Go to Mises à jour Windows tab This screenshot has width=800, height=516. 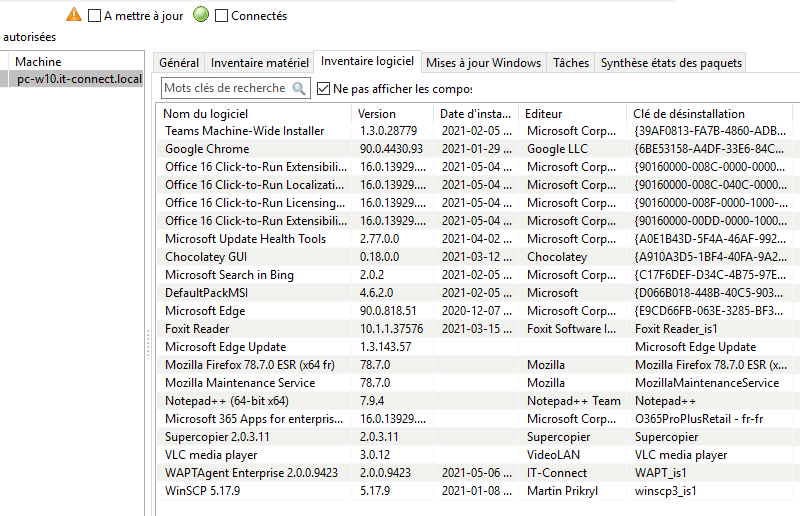pos(483,63)
